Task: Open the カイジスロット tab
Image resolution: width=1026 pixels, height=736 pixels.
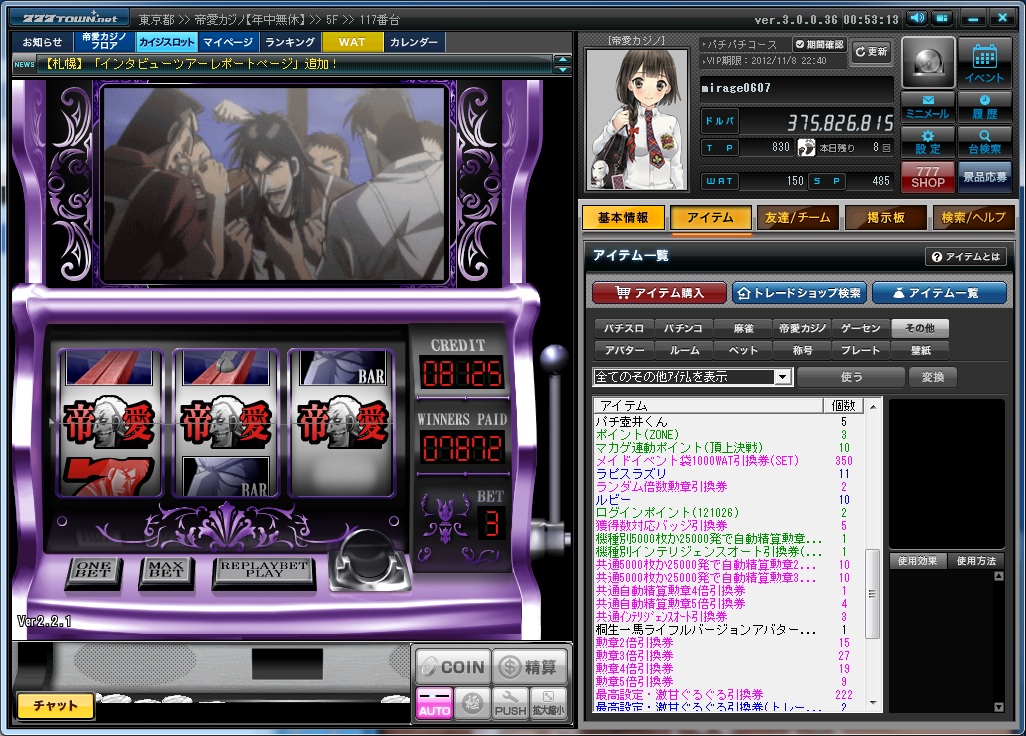Action: click(x=167, y=42)
